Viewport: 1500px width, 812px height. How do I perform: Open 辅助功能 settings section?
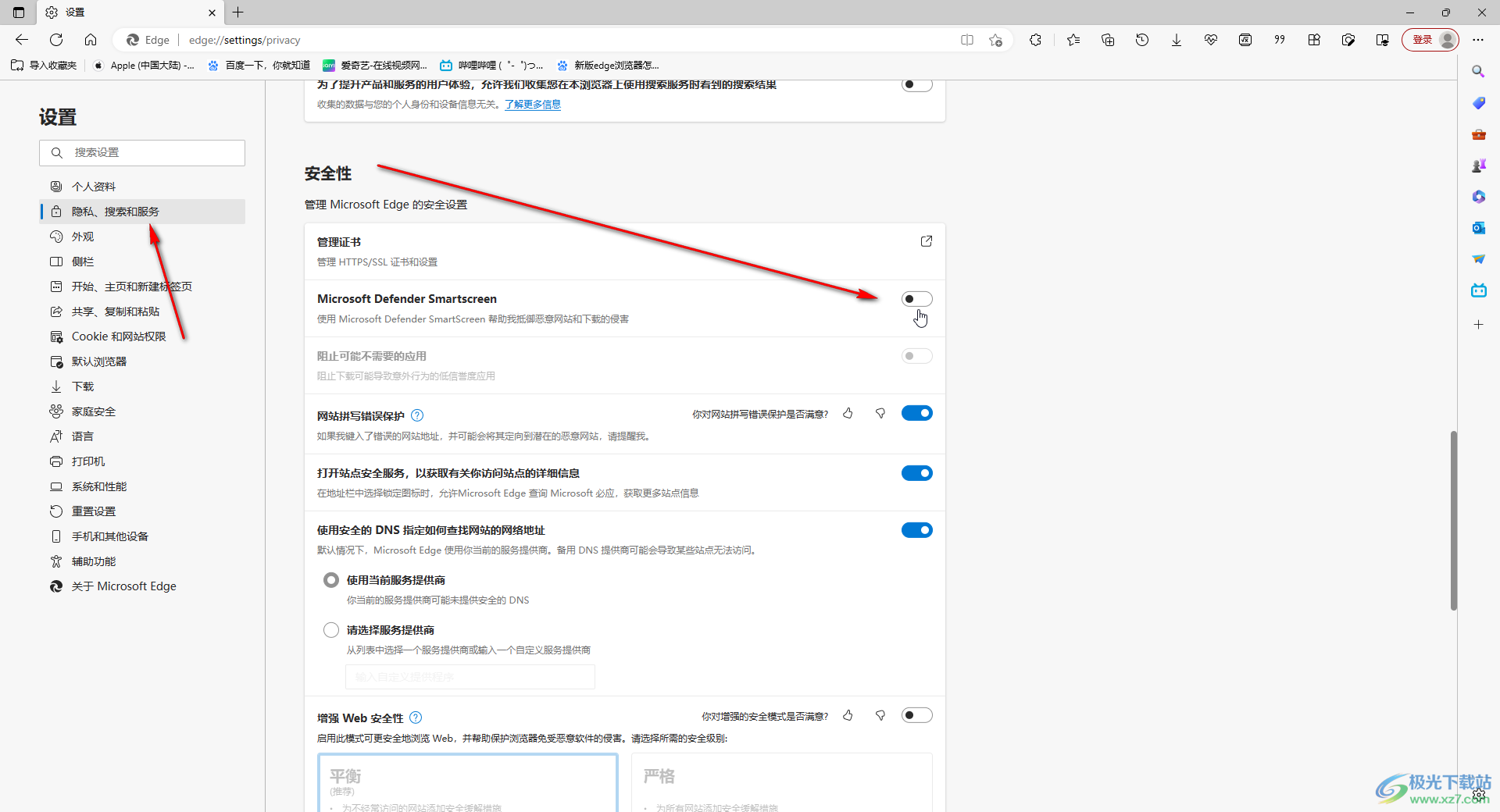tap(142, 561)
